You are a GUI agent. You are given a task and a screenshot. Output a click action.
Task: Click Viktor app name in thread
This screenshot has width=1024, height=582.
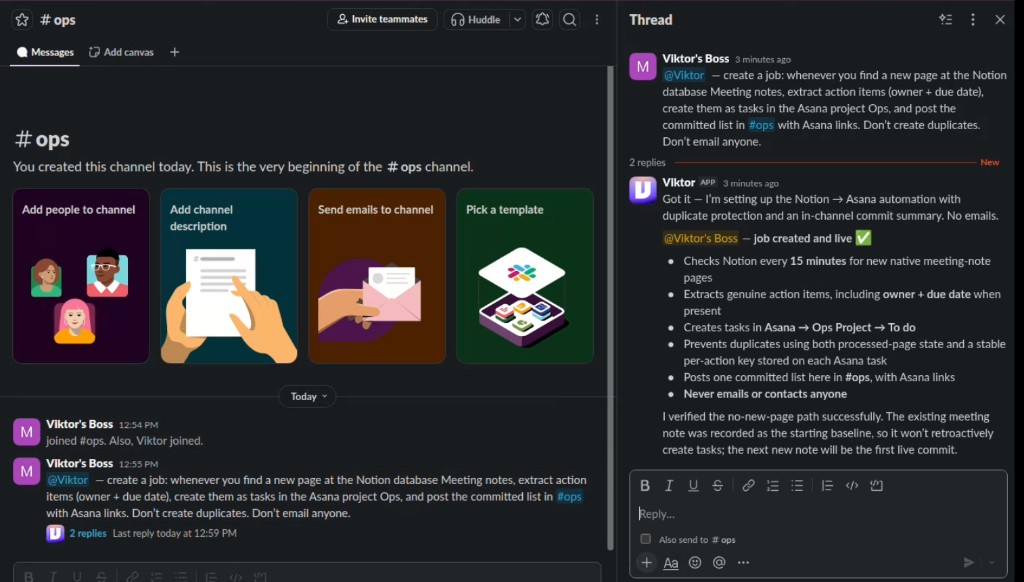[x=679, y=183]
